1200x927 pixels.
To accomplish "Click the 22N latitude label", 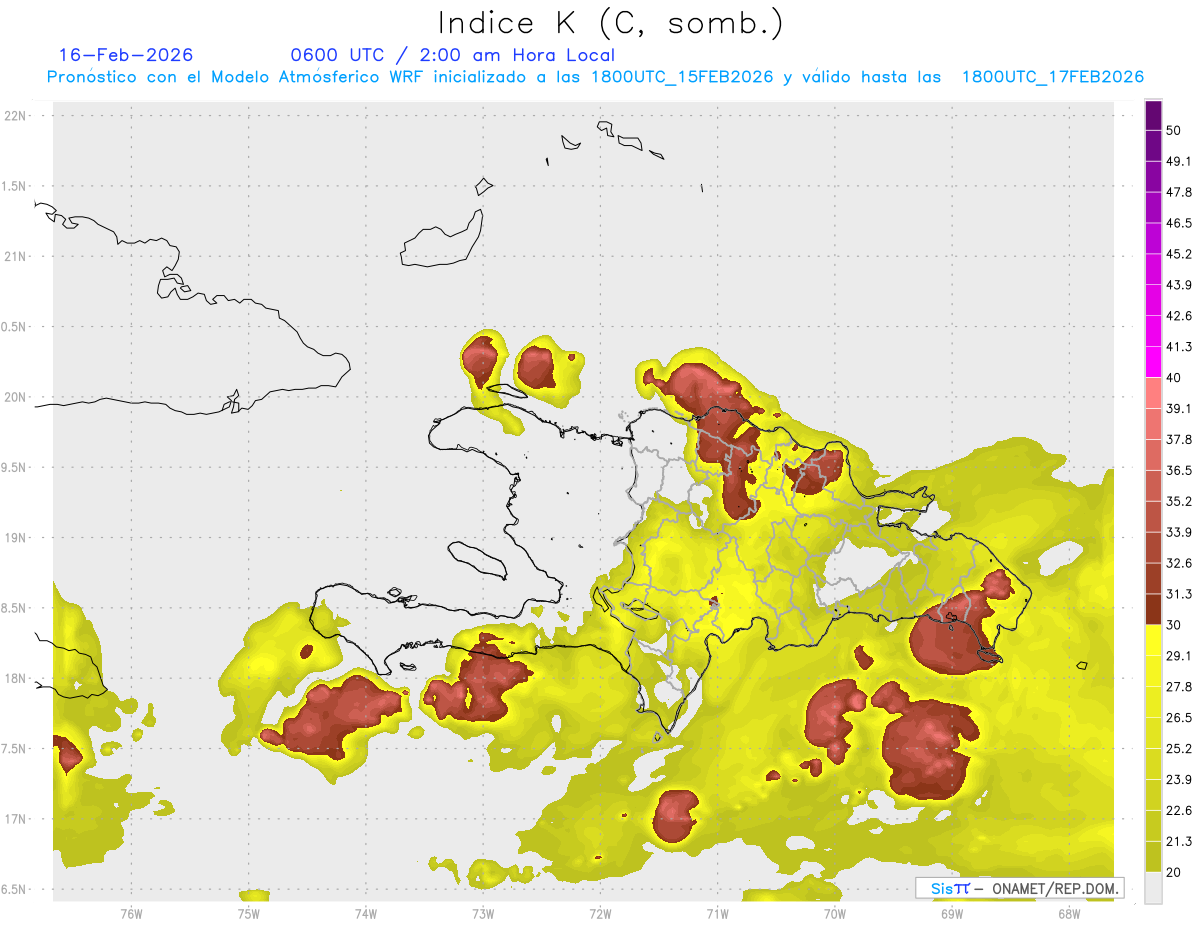I will click(x=17, y=115).
